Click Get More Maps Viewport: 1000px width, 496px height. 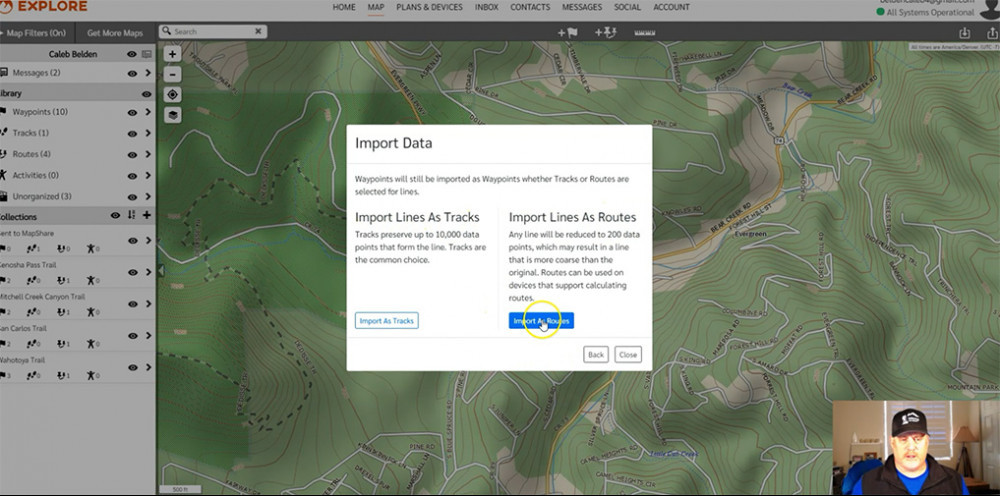coord(115,33)
